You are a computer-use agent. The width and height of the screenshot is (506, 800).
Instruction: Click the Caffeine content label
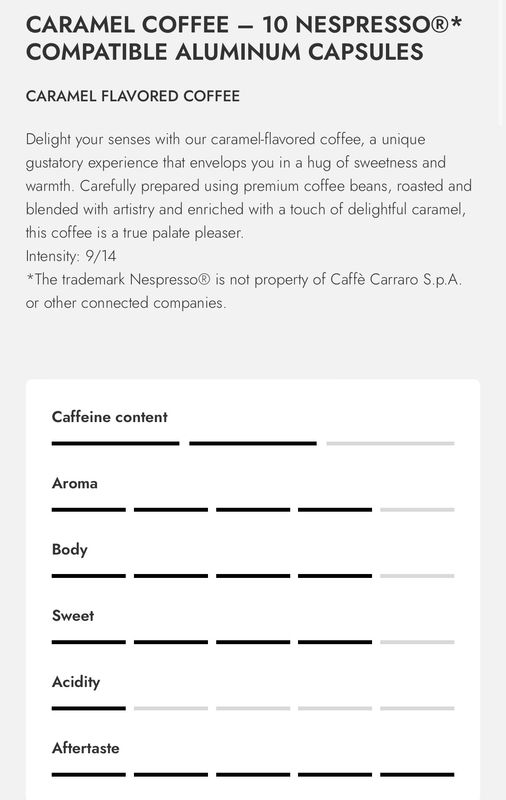(110, 417)
